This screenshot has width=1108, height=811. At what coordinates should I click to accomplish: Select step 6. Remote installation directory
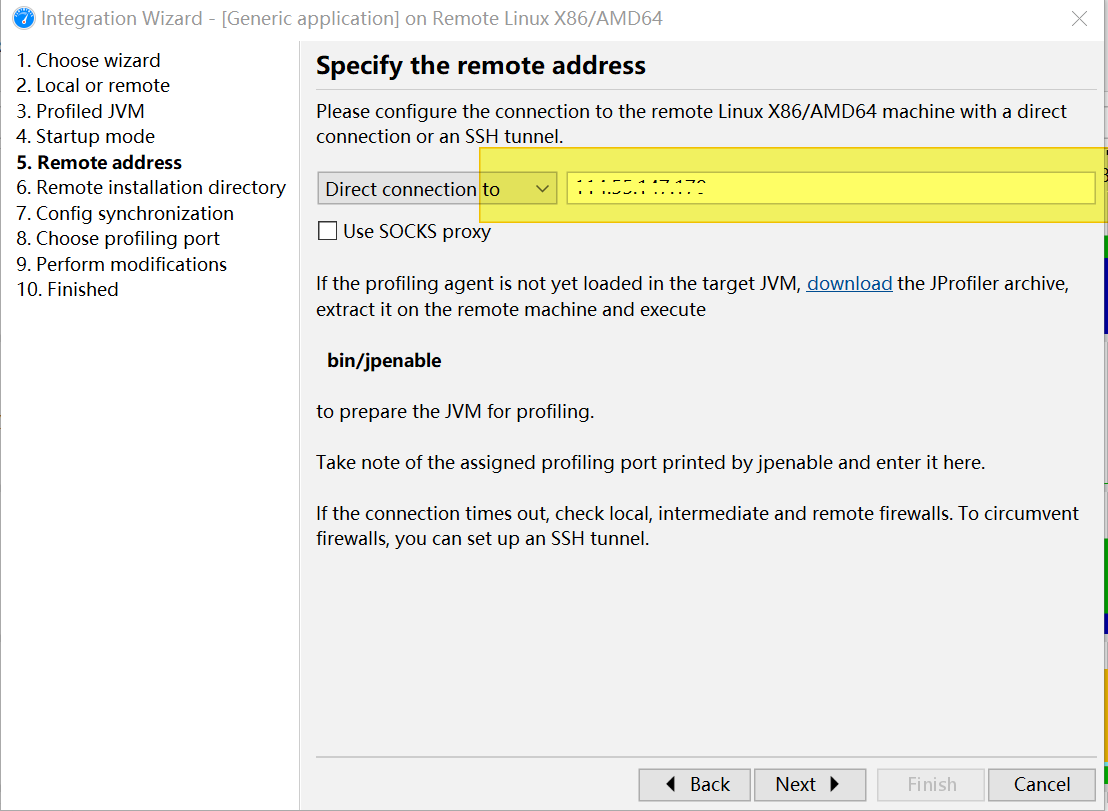[x=151, y=187]
